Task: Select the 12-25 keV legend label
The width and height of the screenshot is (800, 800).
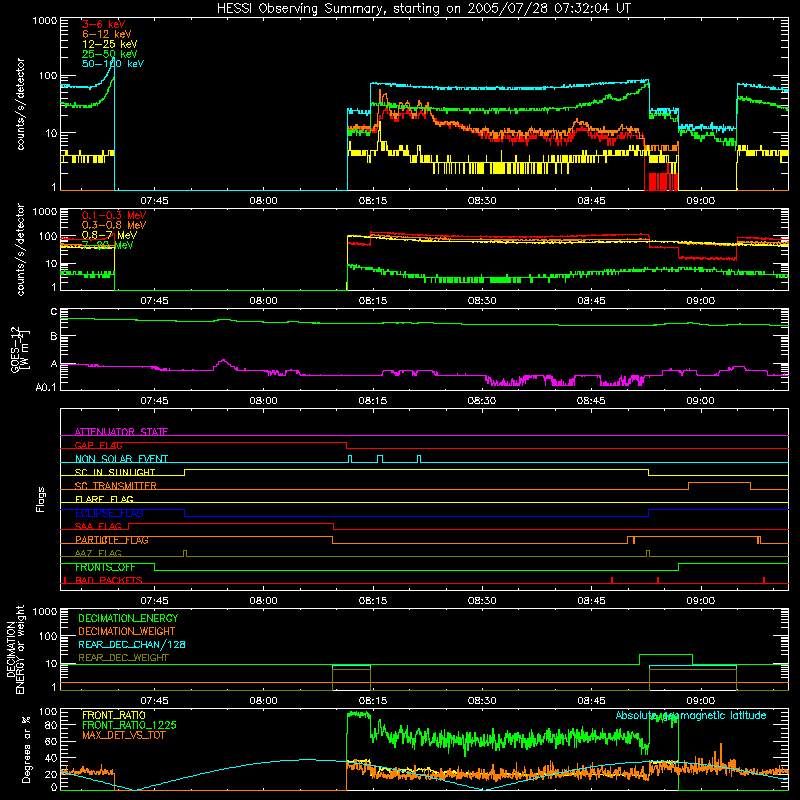Action: 109,44
